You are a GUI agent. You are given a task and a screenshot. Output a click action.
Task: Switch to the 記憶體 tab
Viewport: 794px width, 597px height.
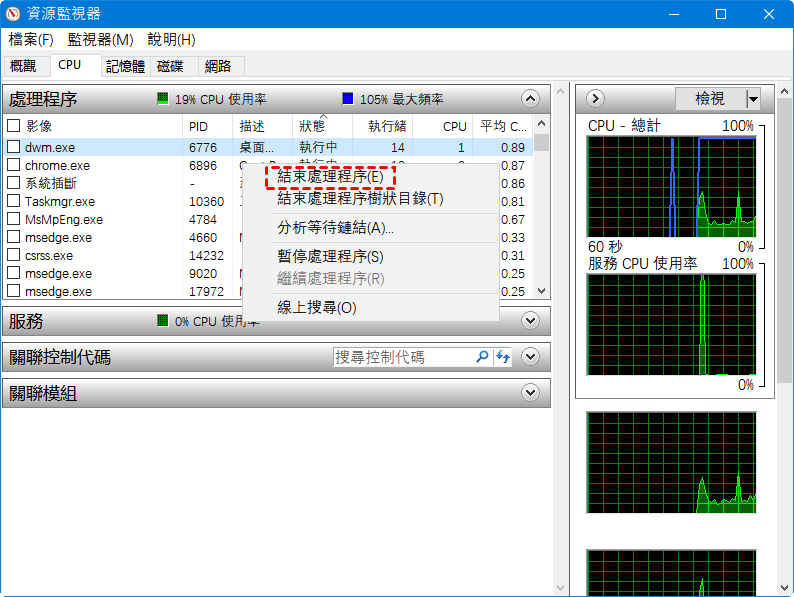(125, 66)
